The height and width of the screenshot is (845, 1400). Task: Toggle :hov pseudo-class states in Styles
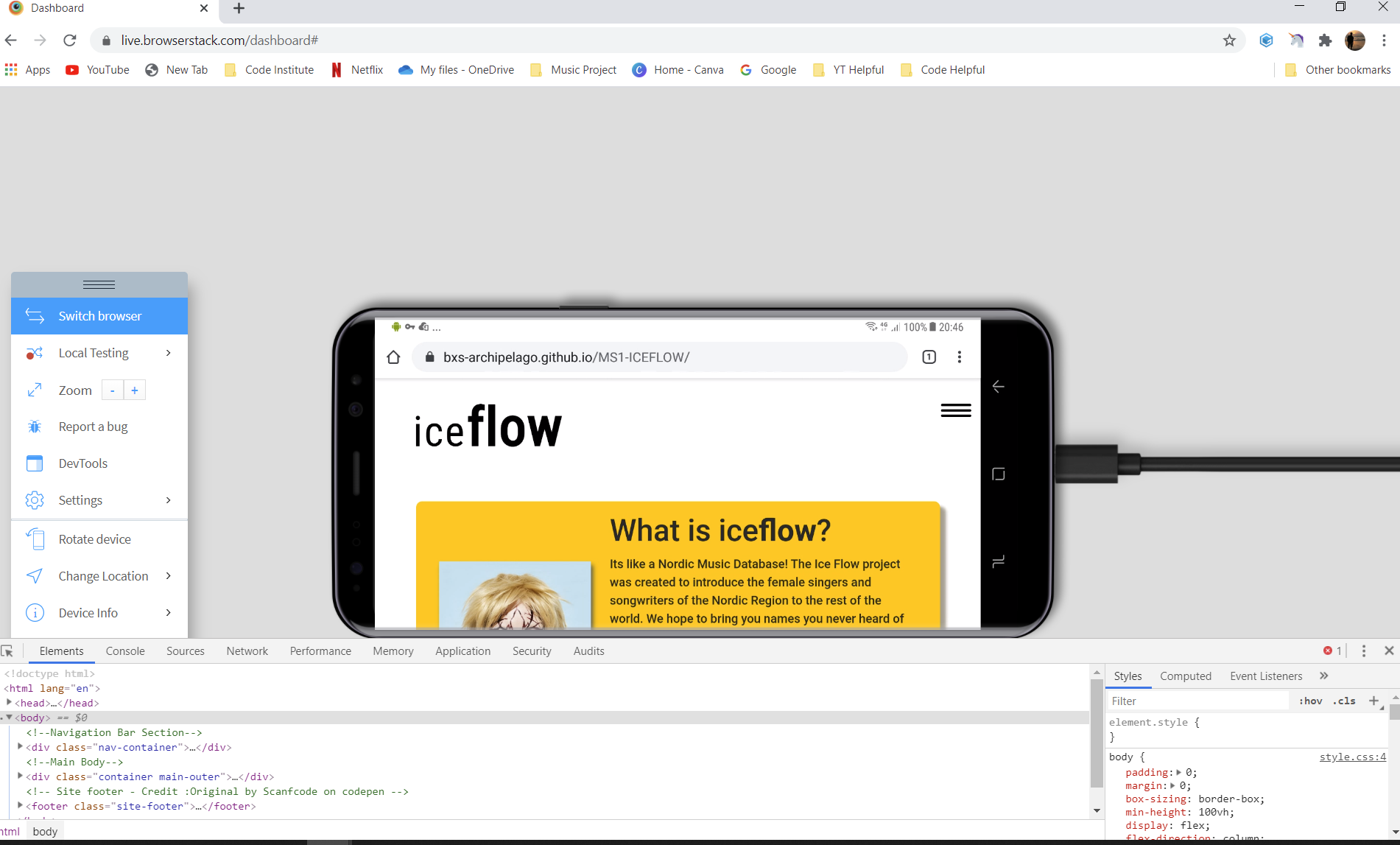coord(1310,701)
